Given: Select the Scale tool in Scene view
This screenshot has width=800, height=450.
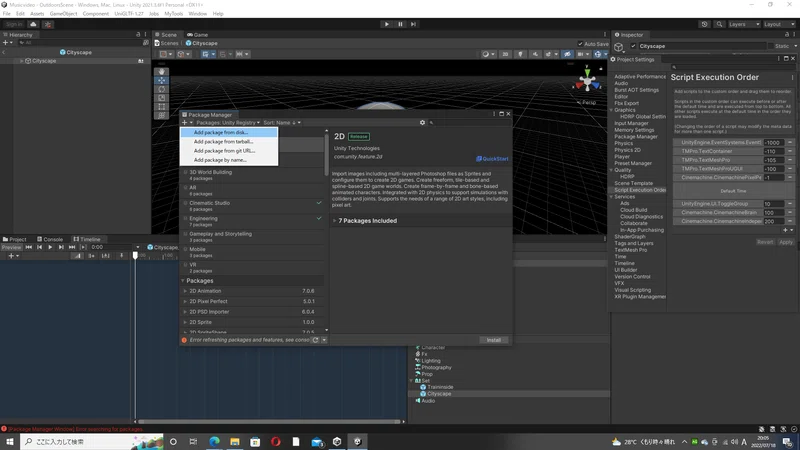Looking at the screenshot, I should [161, 98].
